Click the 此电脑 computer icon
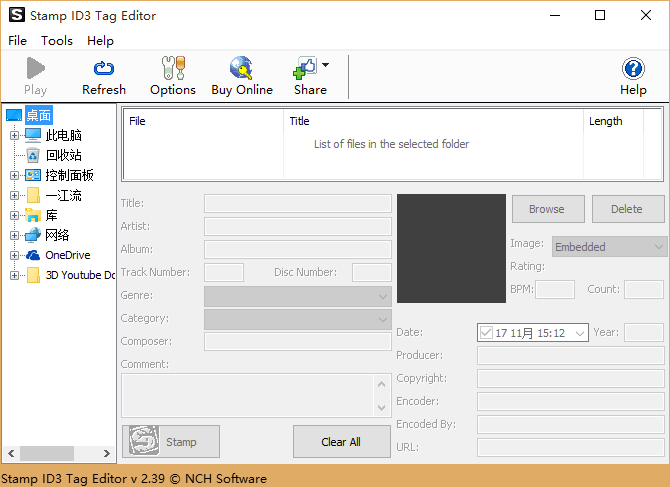 (33, 135)
